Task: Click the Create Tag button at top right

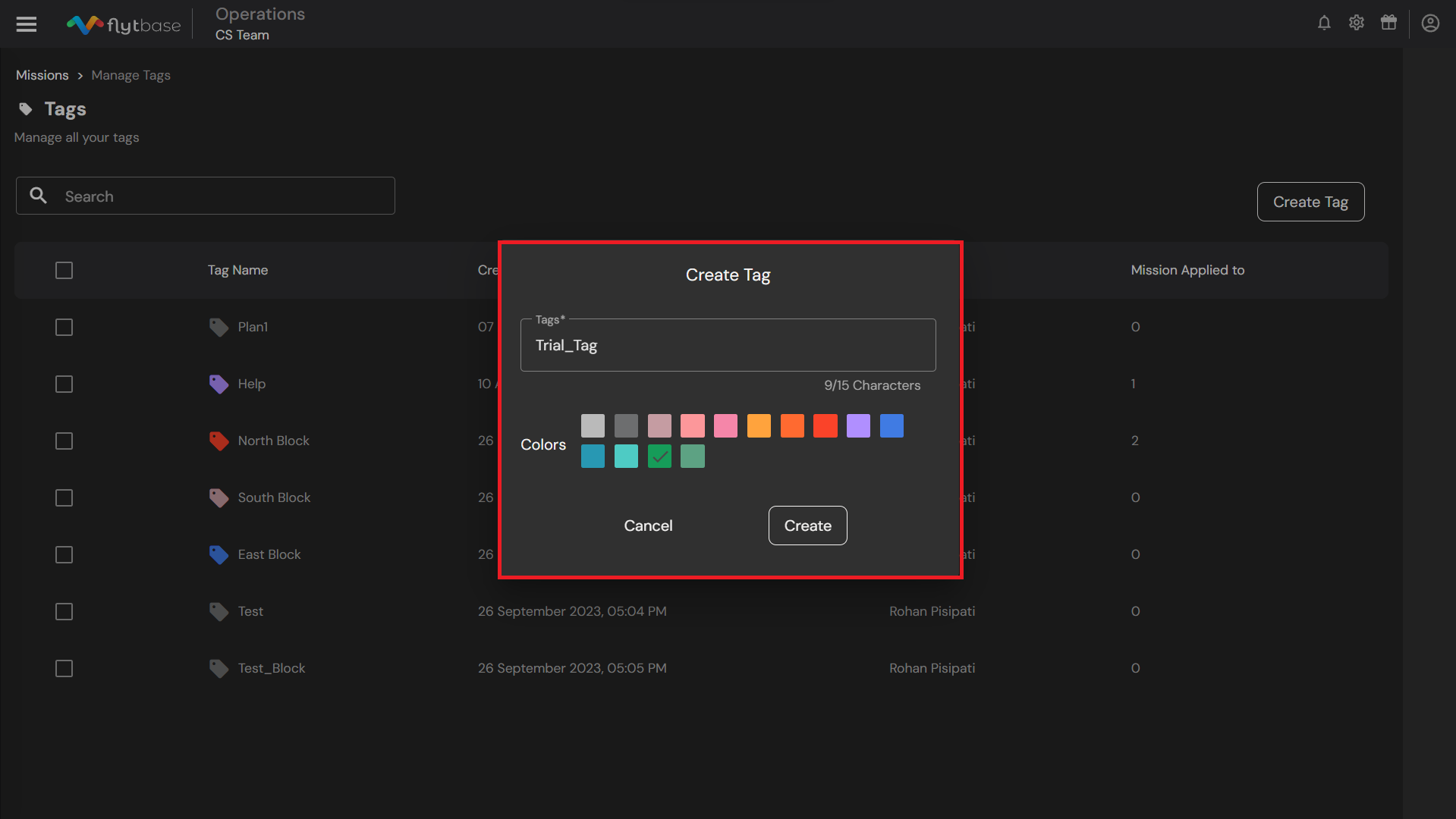Action: (x=1310, y=202)
